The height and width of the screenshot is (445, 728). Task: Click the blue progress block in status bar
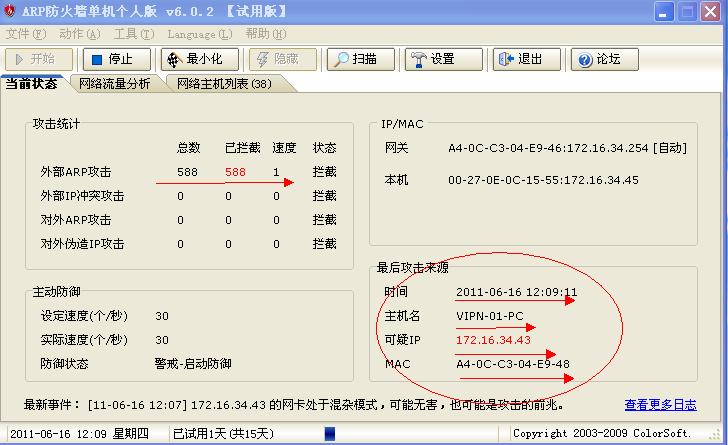[x=330, y=434]
